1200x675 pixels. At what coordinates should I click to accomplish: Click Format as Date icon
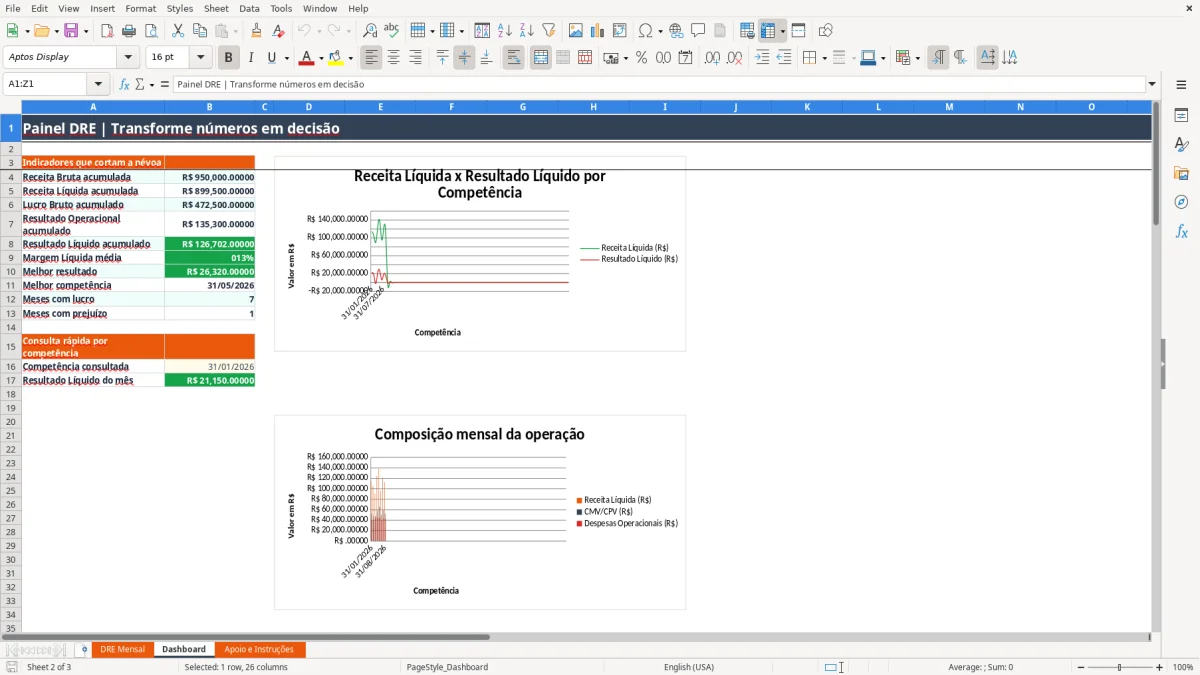686,58
